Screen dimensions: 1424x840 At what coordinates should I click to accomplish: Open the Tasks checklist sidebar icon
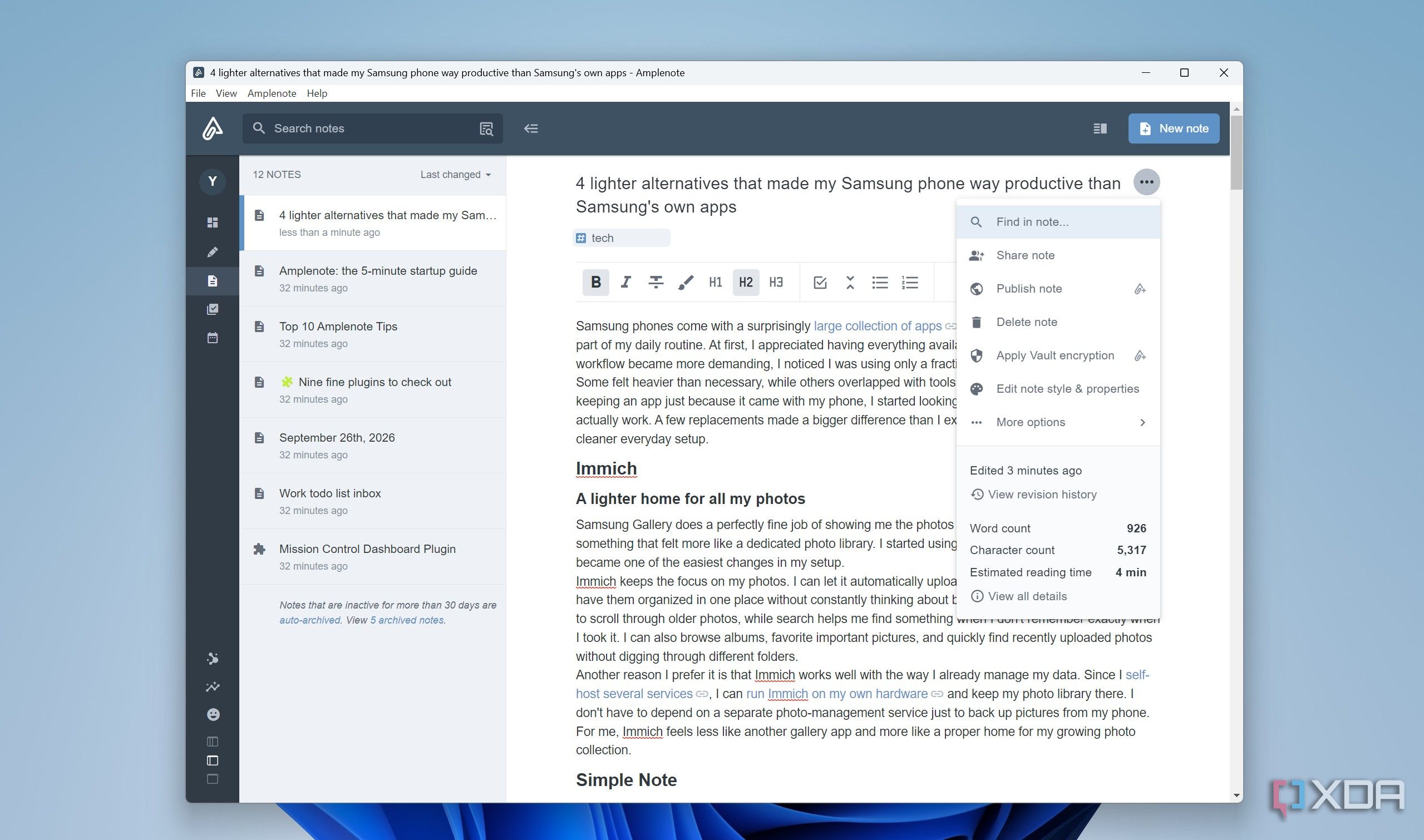213,309
